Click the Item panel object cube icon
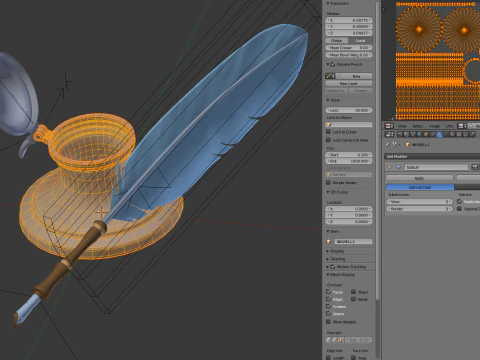480x360 pixels. [329, 241]
